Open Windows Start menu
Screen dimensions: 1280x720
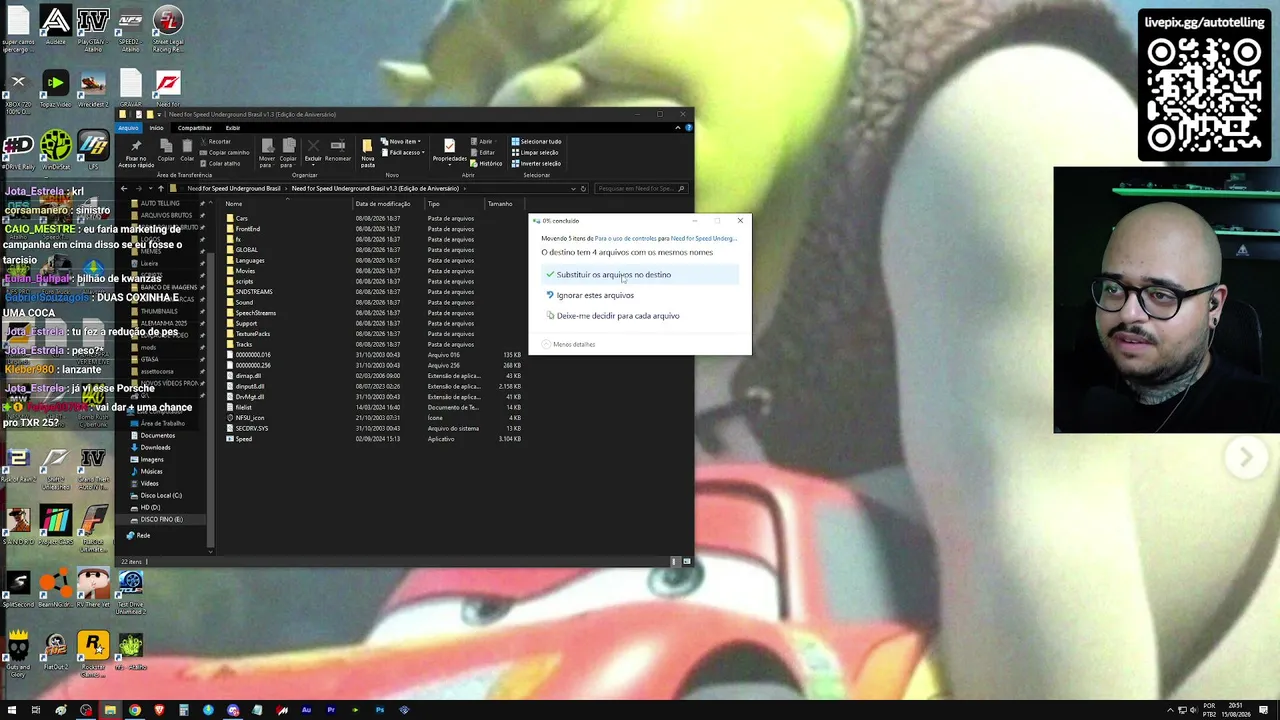coord(12,710)
